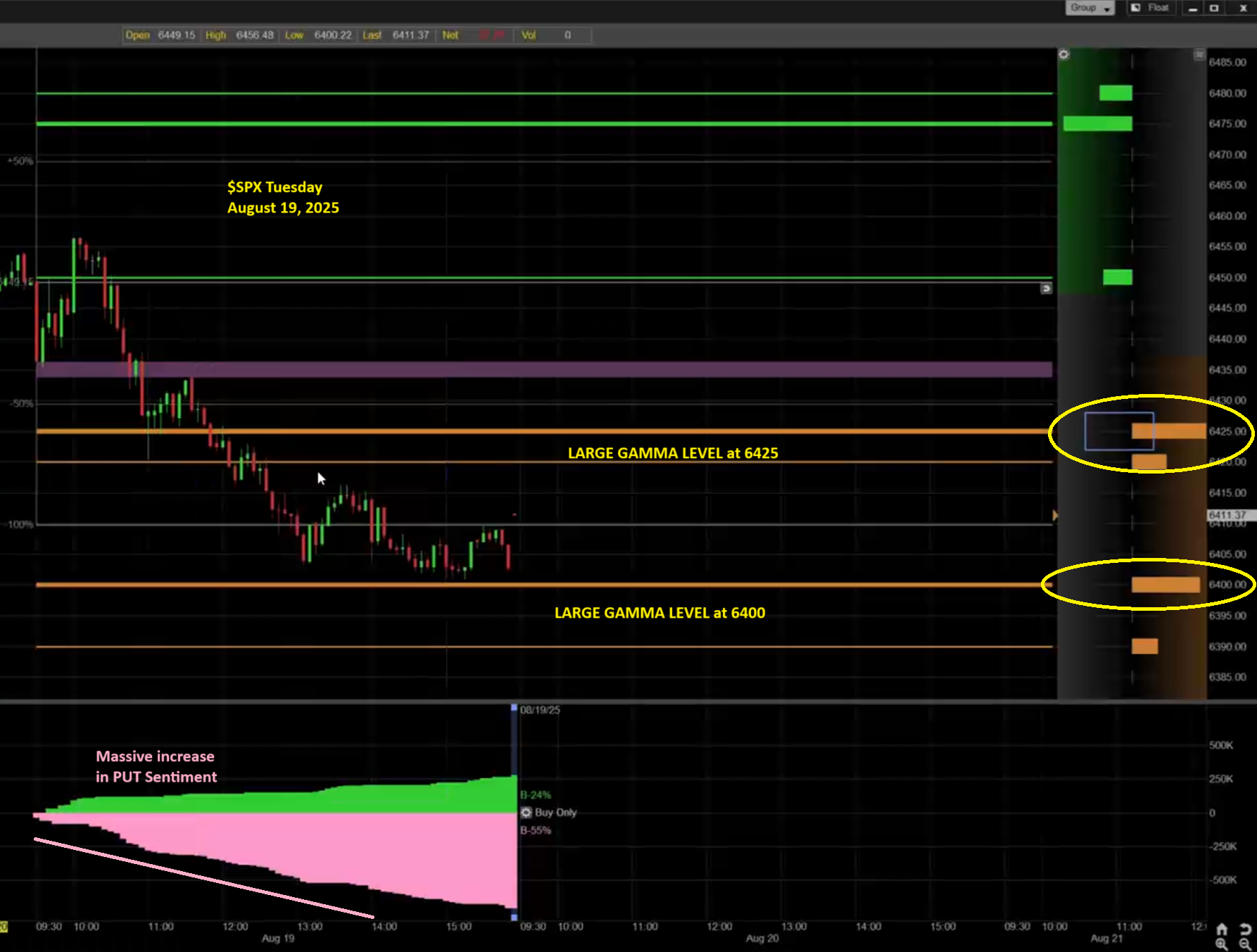Click the Buy Only label
1257x952 pixels.
point(556,813)
